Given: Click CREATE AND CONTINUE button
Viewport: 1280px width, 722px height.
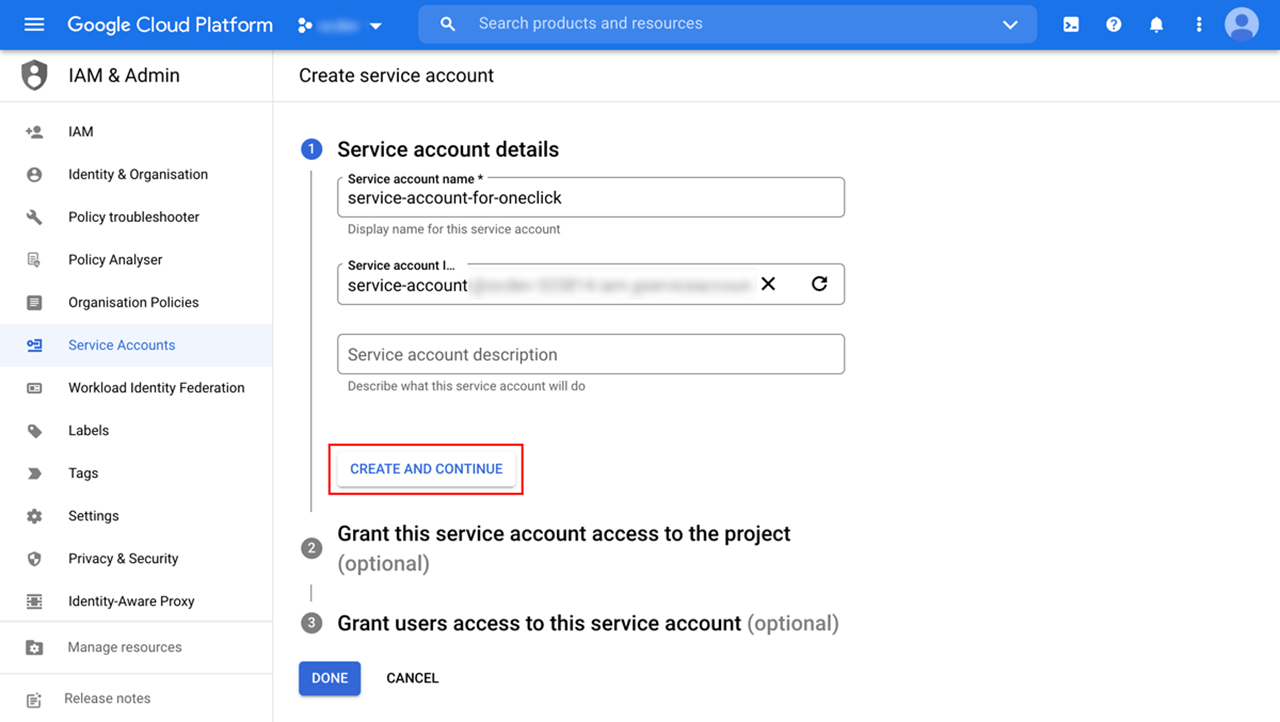Looking at the screenshot, I should pyautogui.click(x=427, y=469).
